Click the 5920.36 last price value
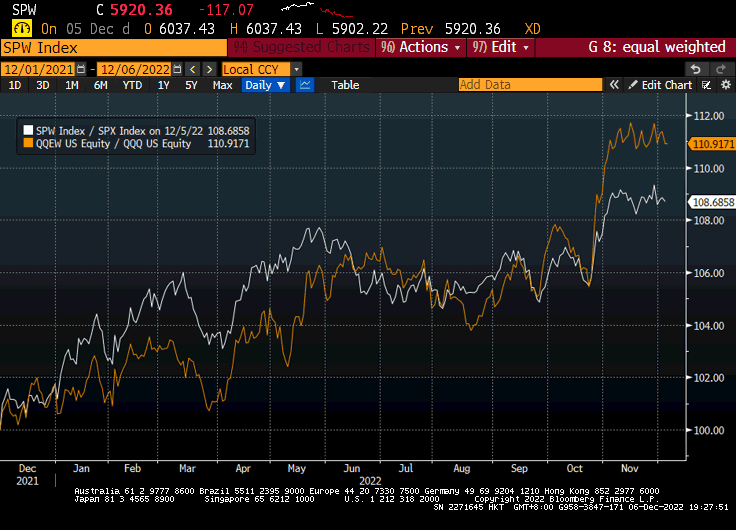Image resolution: width=736 pixels, height=530 pixels. (141, 9)
